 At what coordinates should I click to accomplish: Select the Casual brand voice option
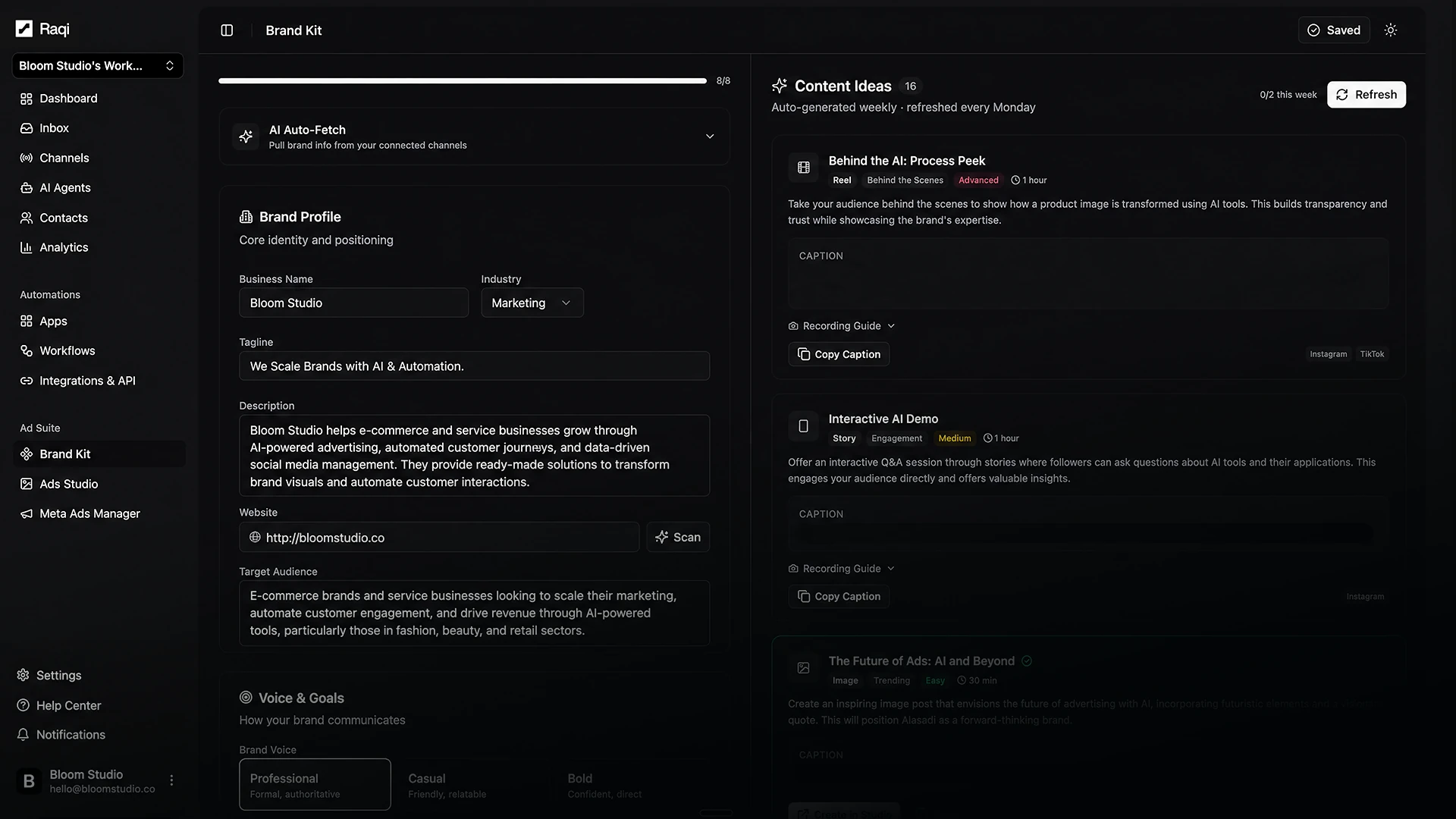tap(475, 785)
